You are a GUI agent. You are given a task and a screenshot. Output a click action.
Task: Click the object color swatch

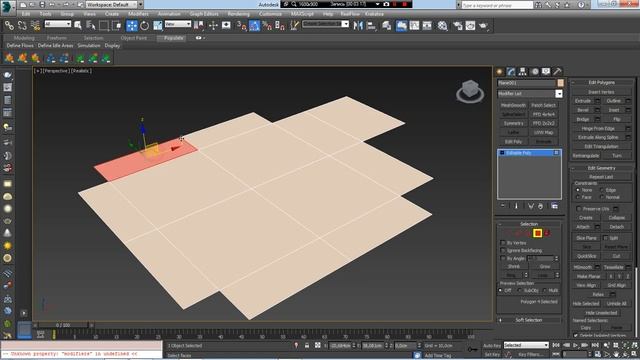coord(560,83)
